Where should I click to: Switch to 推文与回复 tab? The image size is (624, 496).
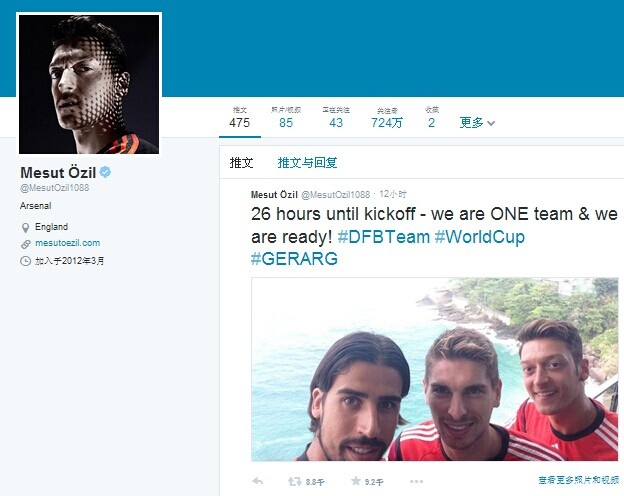[x=307, y=162]
